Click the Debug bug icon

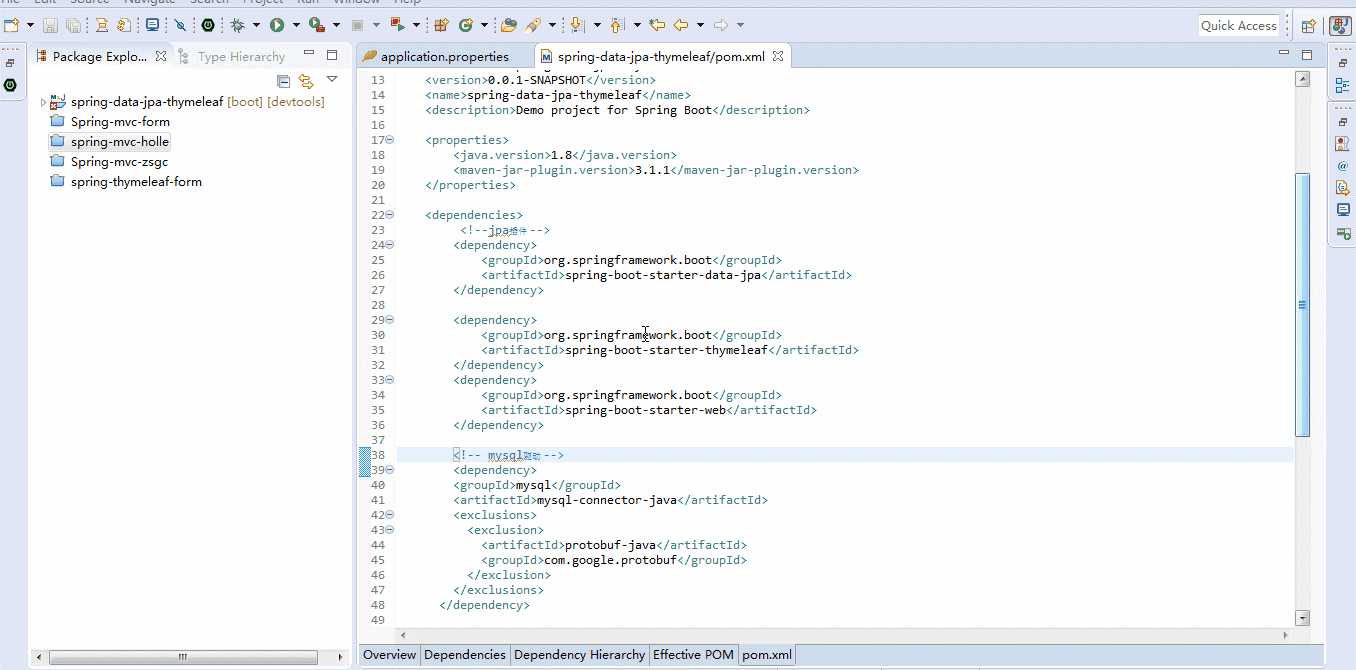237,25
